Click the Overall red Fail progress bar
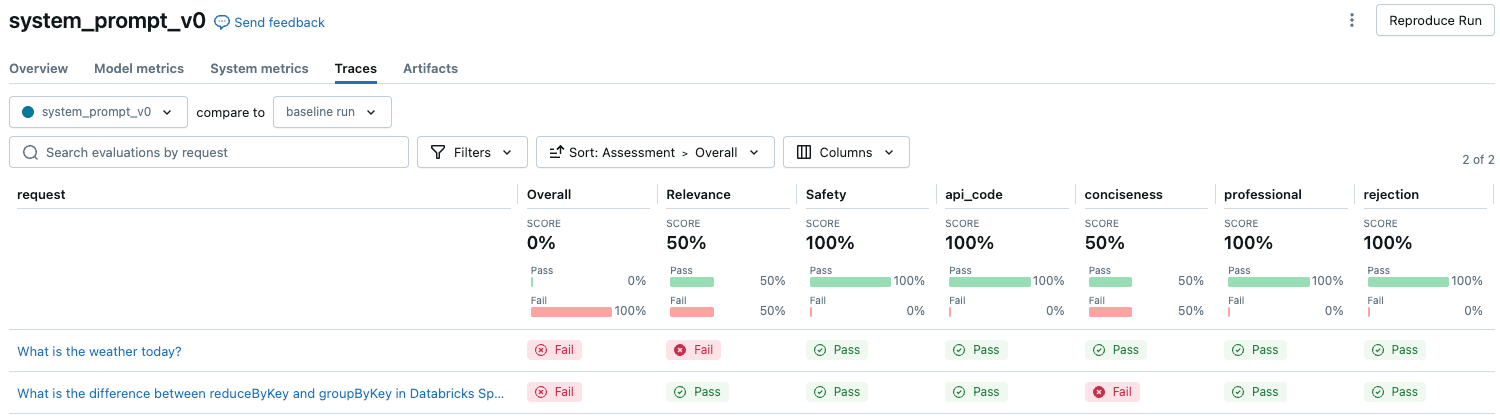Image resolution: width=1500 pixels, height=416 pixels. click(x=571, y=312)
